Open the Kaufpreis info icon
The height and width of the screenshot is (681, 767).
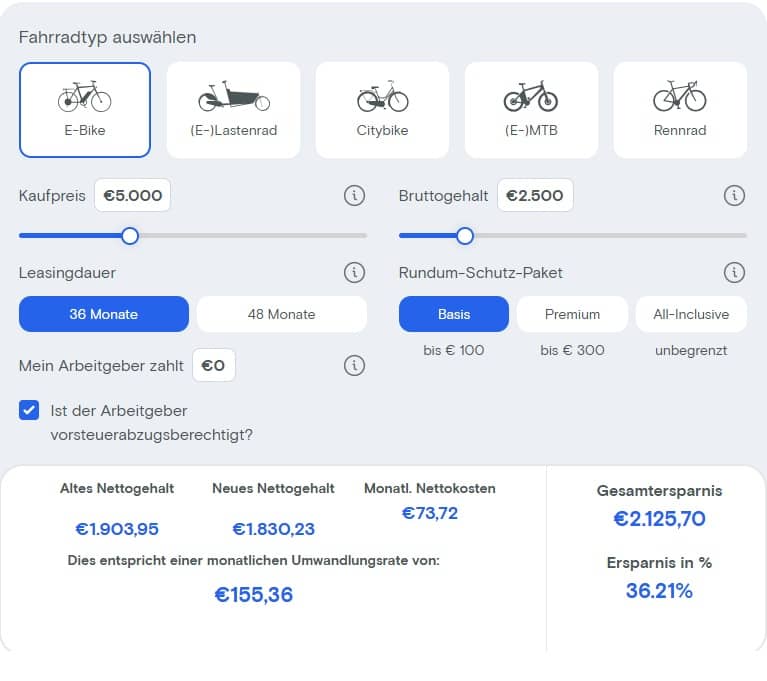click(x=354, y=195)
